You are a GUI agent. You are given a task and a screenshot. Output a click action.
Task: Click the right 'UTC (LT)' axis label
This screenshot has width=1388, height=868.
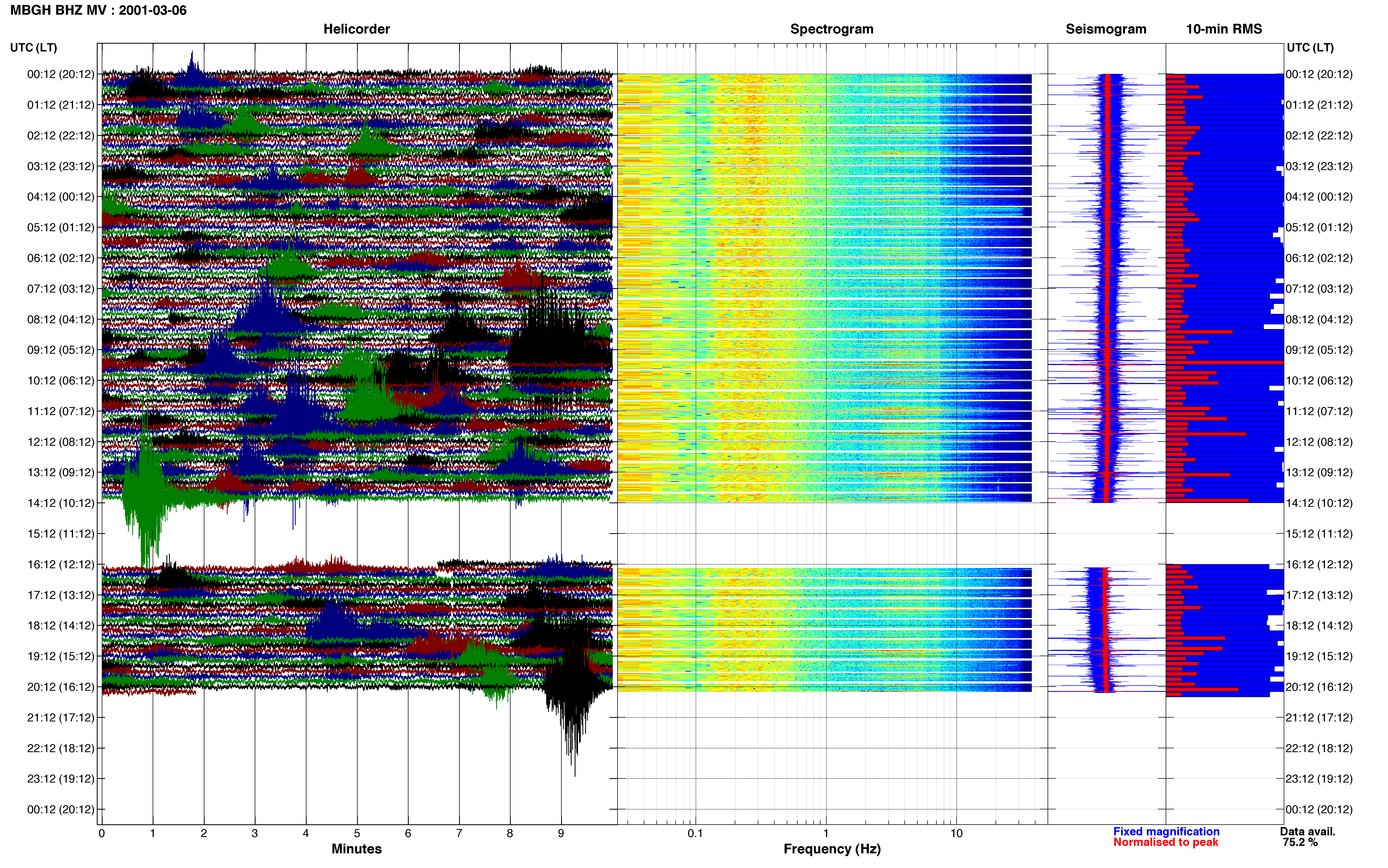(1311, 48)
